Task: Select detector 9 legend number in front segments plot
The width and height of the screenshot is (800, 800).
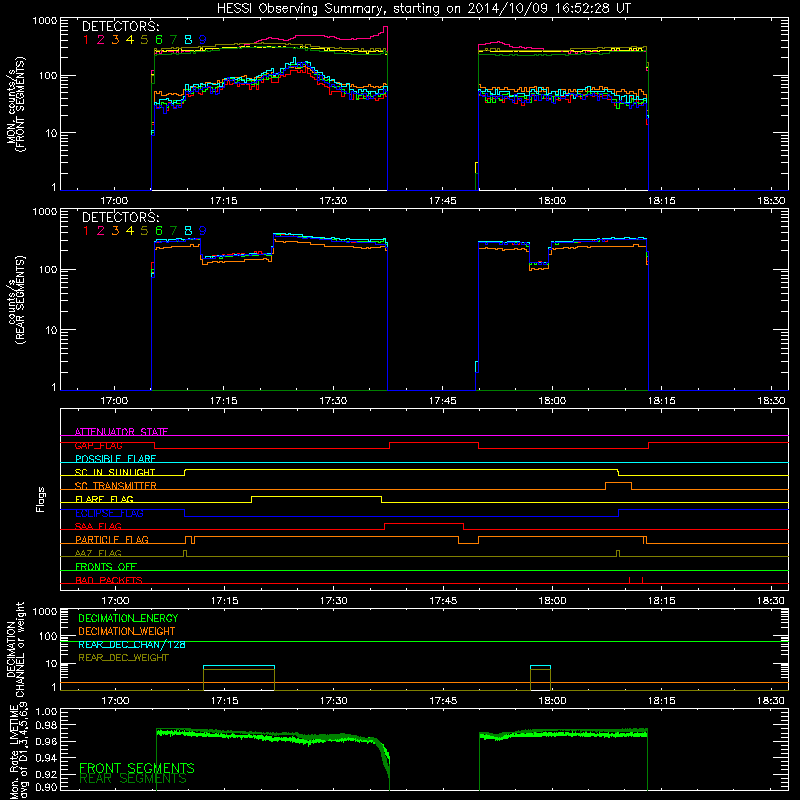Action: tap(203, 39)
